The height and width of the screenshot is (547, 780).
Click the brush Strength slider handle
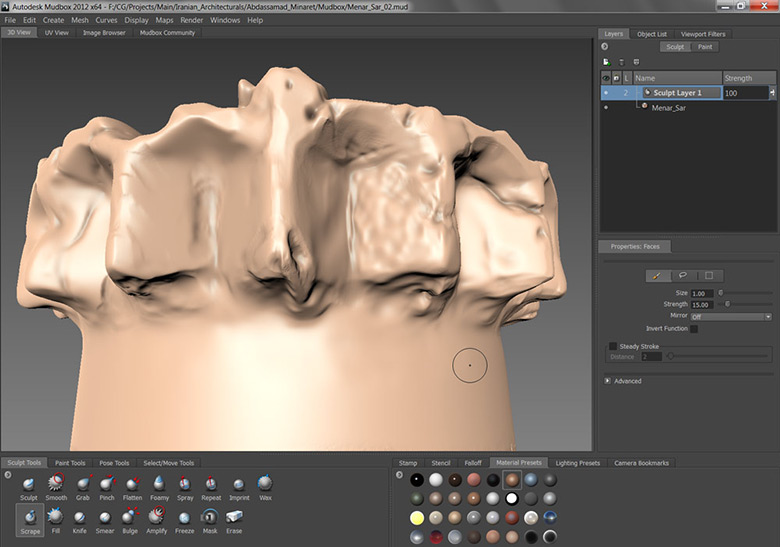click(x=726, y=304)
